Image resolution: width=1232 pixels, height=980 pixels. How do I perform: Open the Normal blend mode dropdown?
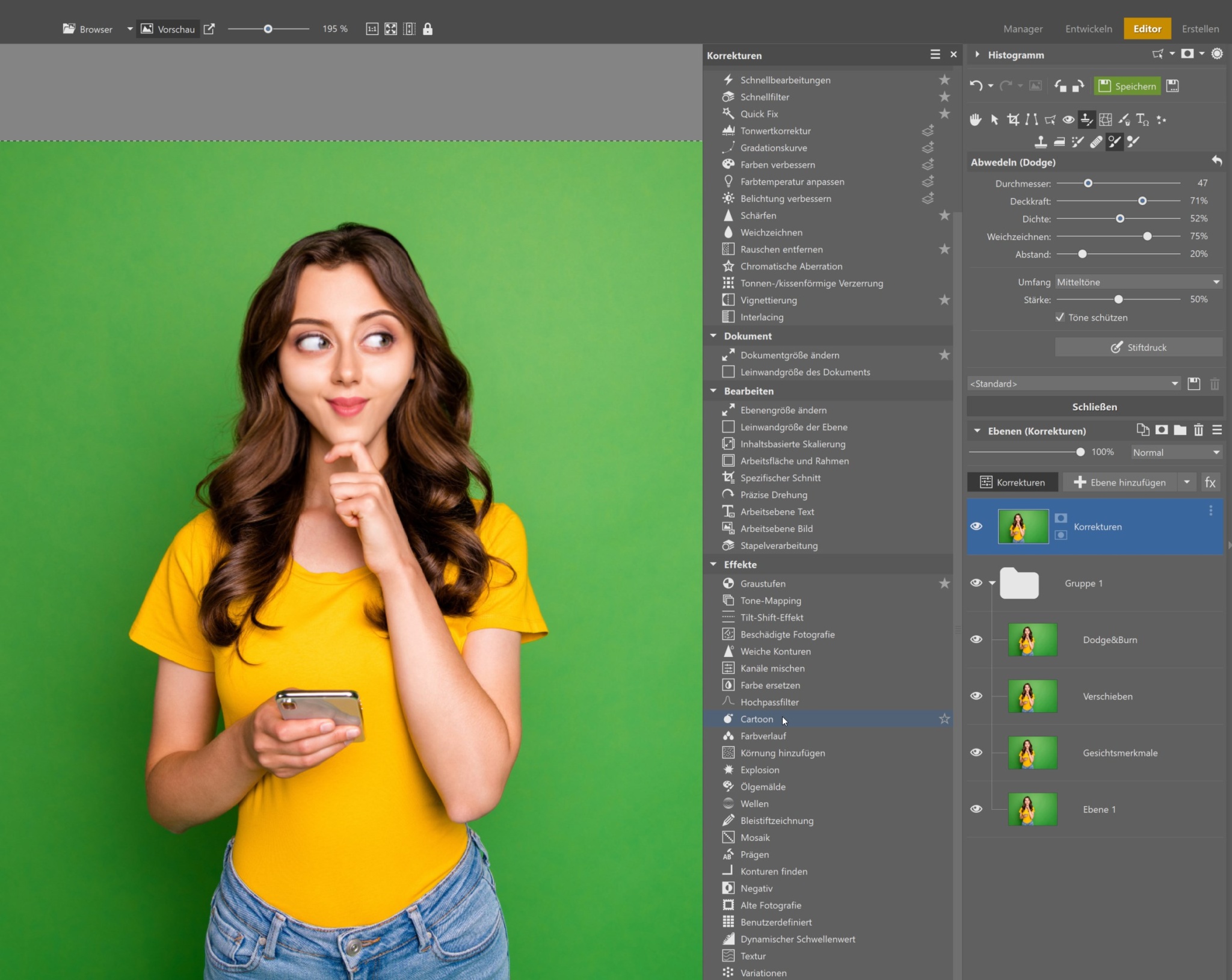[1177, 452]
